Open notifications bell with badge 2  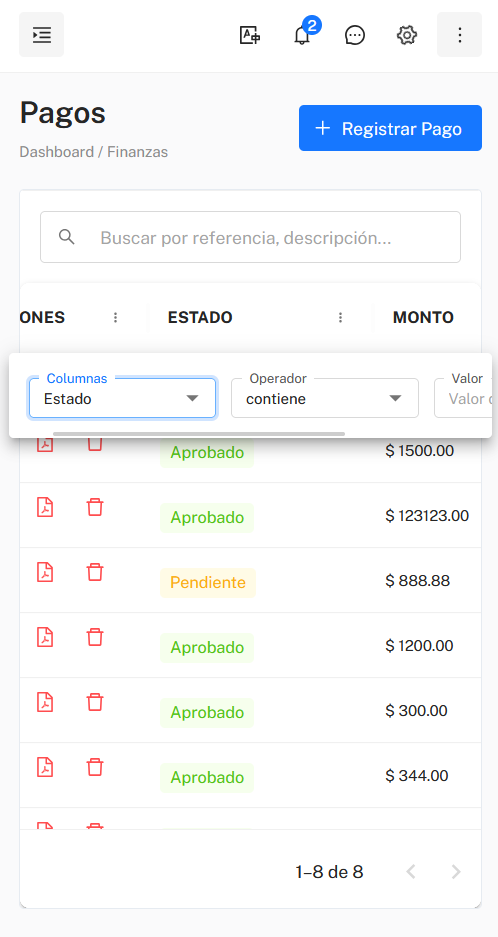pos(303,35)
